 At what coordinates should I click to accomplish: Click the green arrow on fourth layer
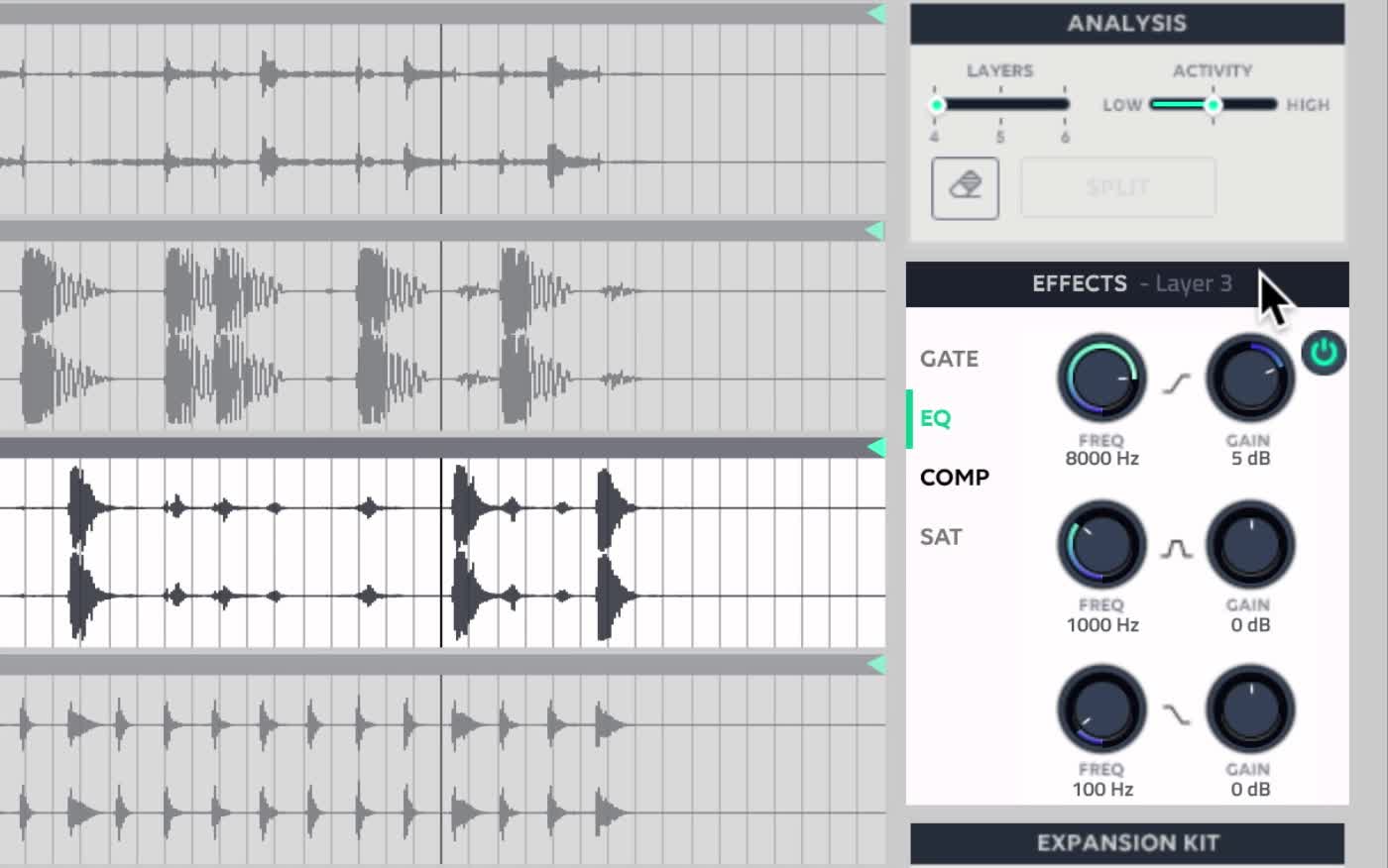pos(875,664)
